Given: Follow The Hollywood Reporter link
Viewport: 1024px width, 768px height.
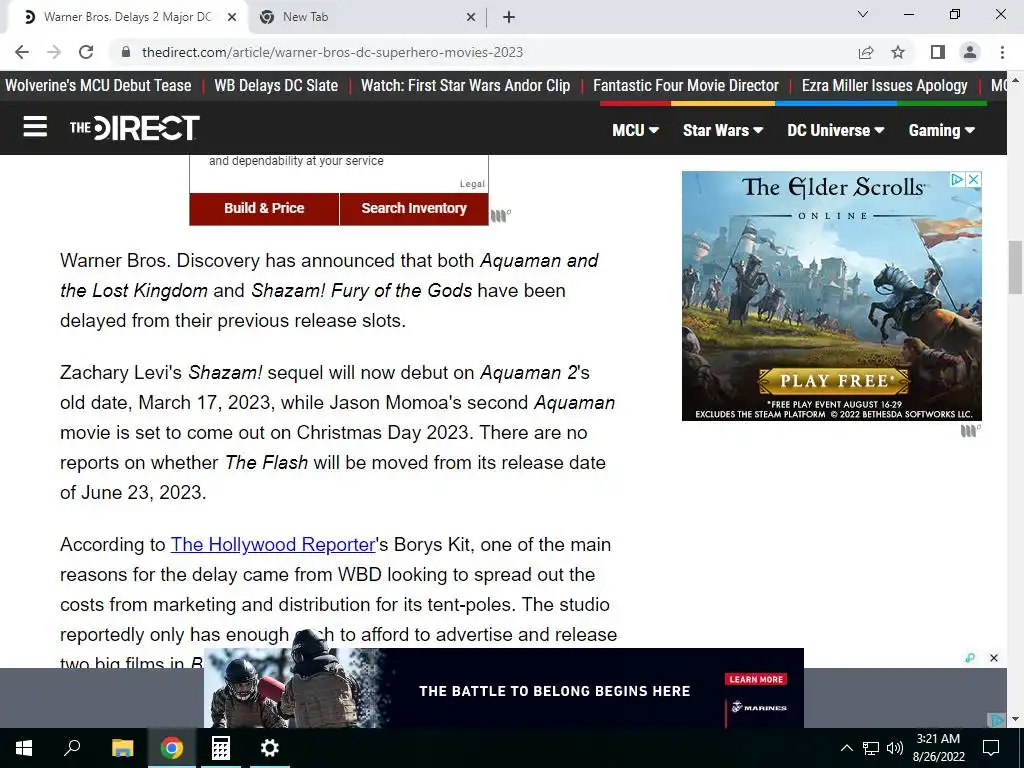Looking at the screenshot, I should pyautogui.click(x=273, y=545).
